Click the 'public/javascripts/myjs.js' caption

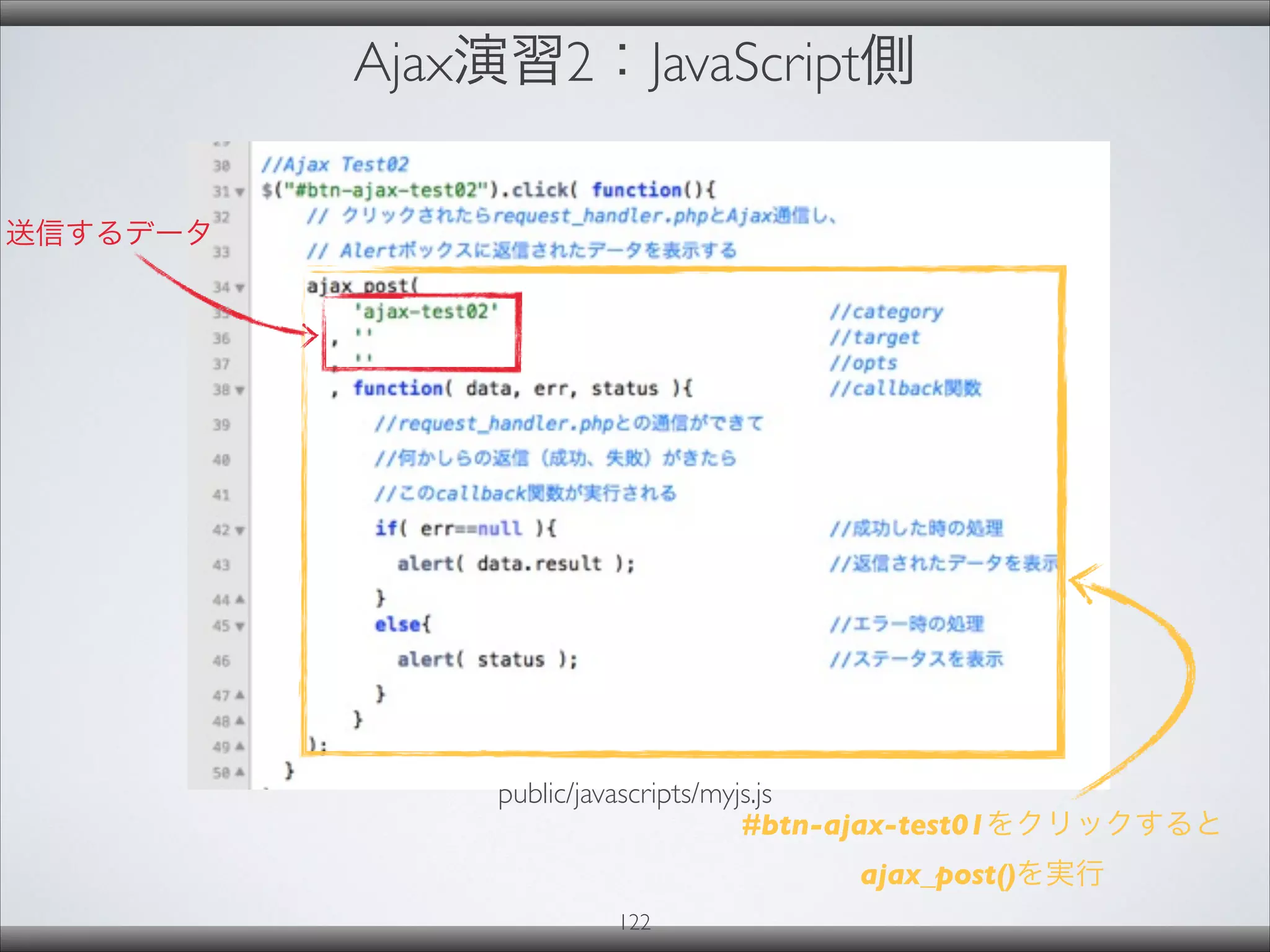click(635, 795)
